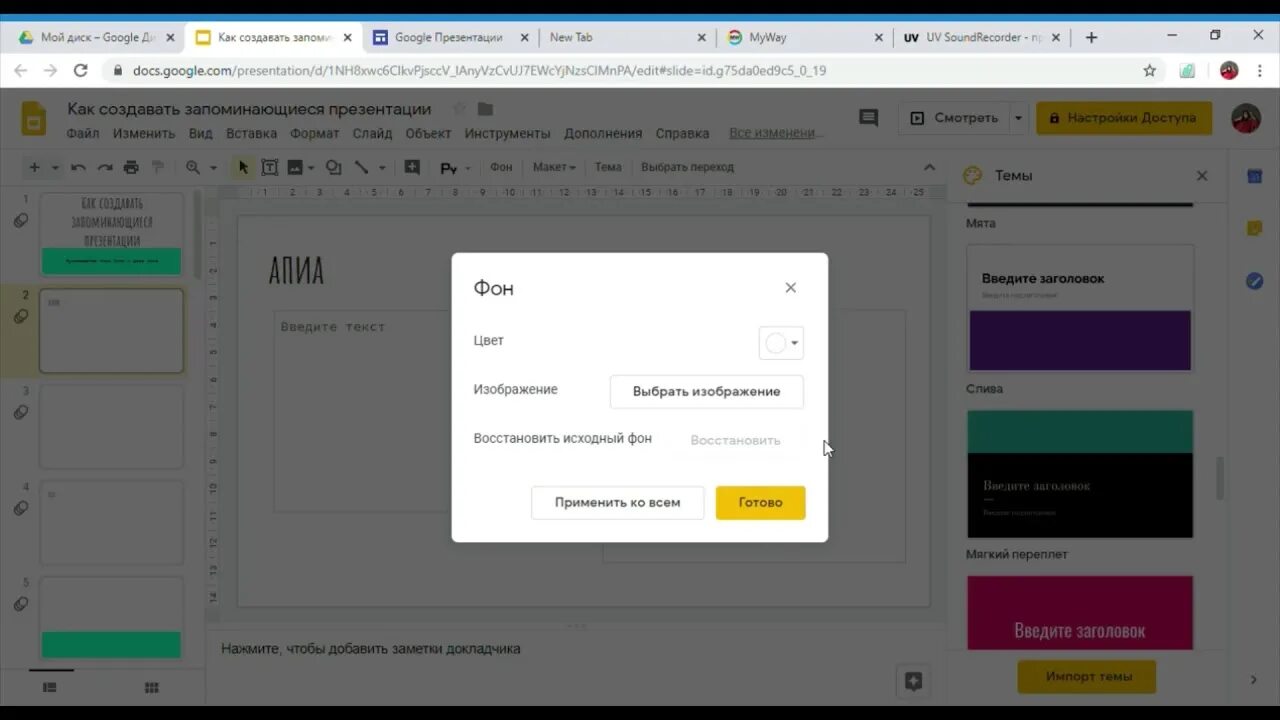Open the Изменить menu

(x=144, y=133)
